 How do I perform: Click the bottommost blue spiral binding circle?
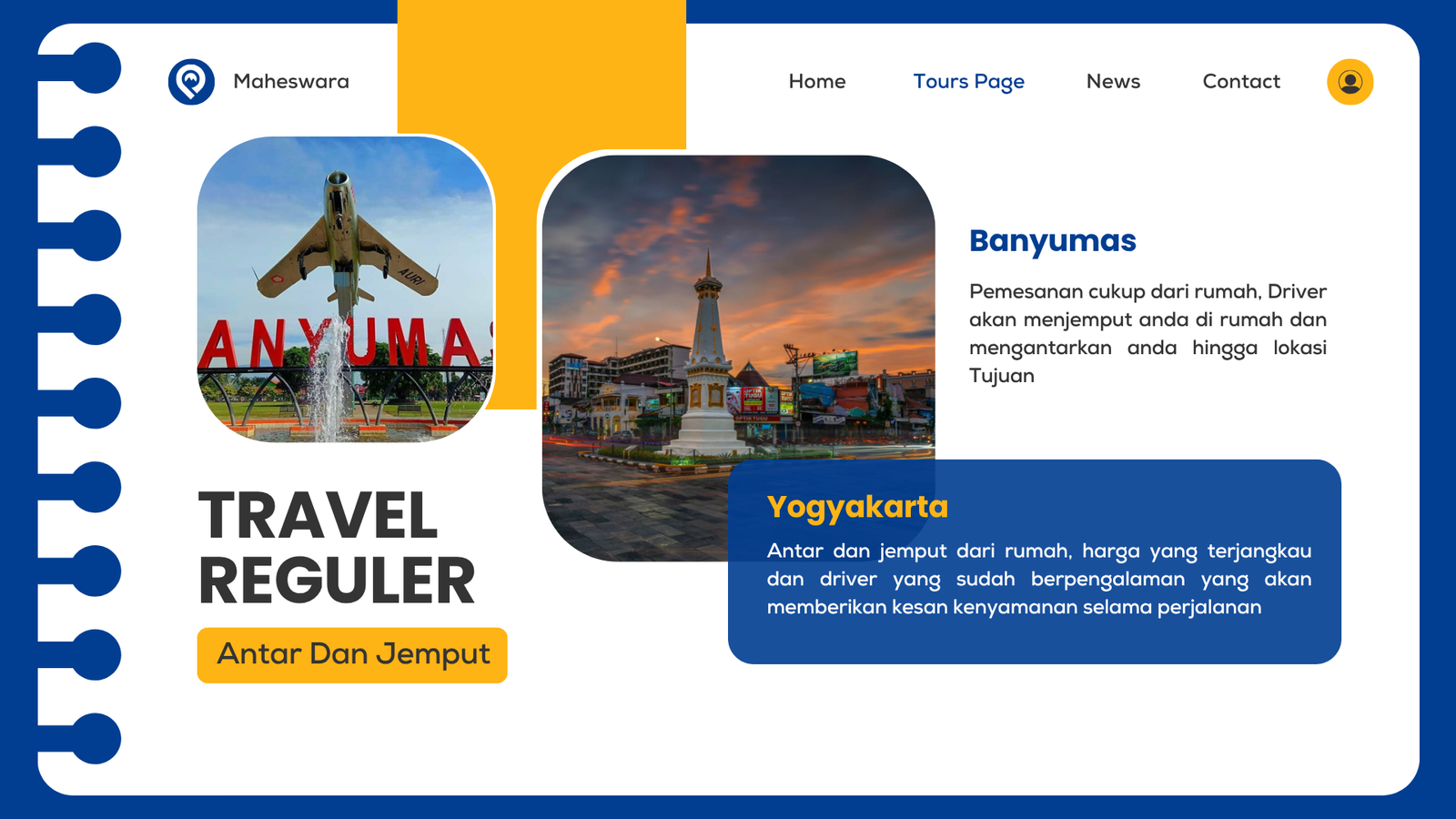(96, 738)
